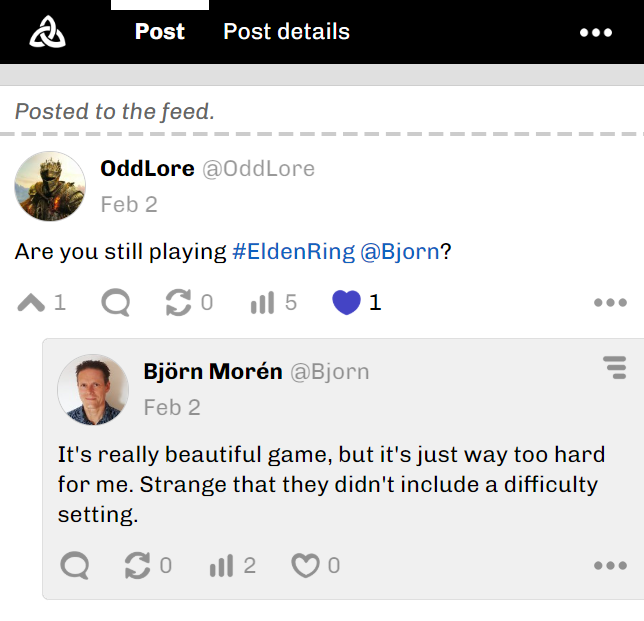644x621 pixels.
Task: Open OddLore's profile name link
Action: click(x=147, y=169)
